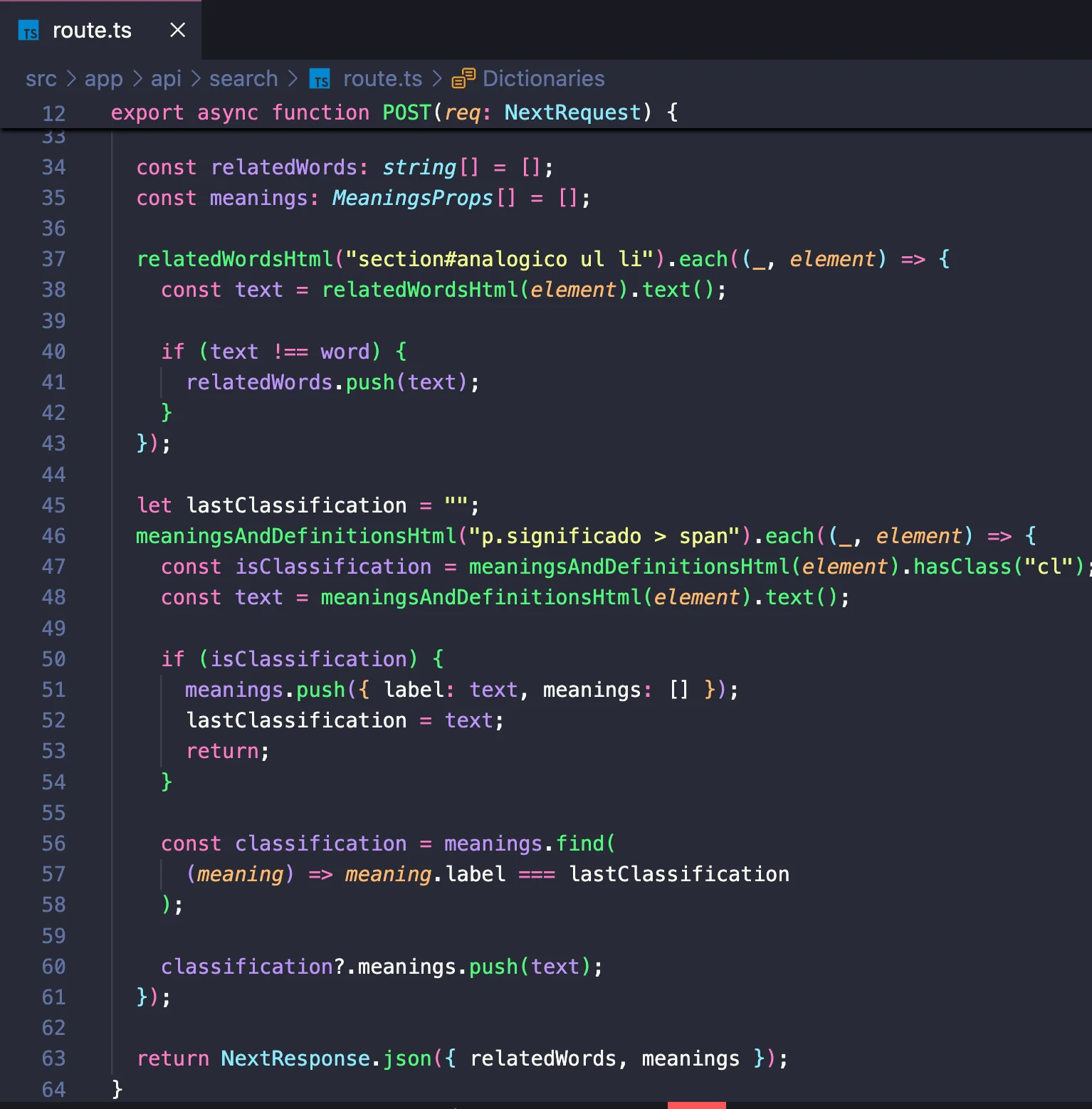The image size is (1092, 1109).
Task: Jump to the sticky POST function header line
Action: coord(394,112)
